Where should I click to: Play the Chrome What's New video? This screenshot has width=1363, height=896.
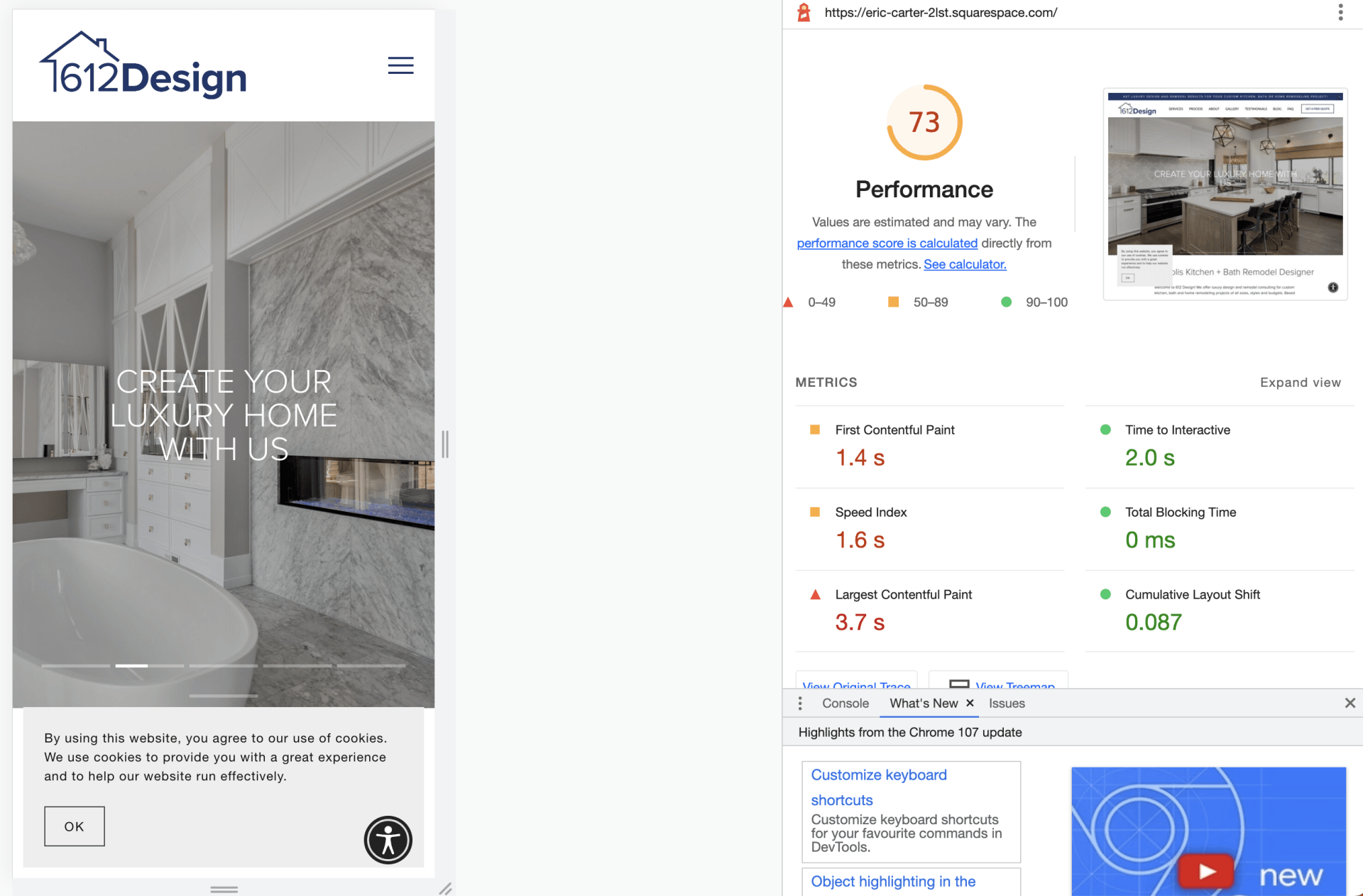(x=1205, y=870)
